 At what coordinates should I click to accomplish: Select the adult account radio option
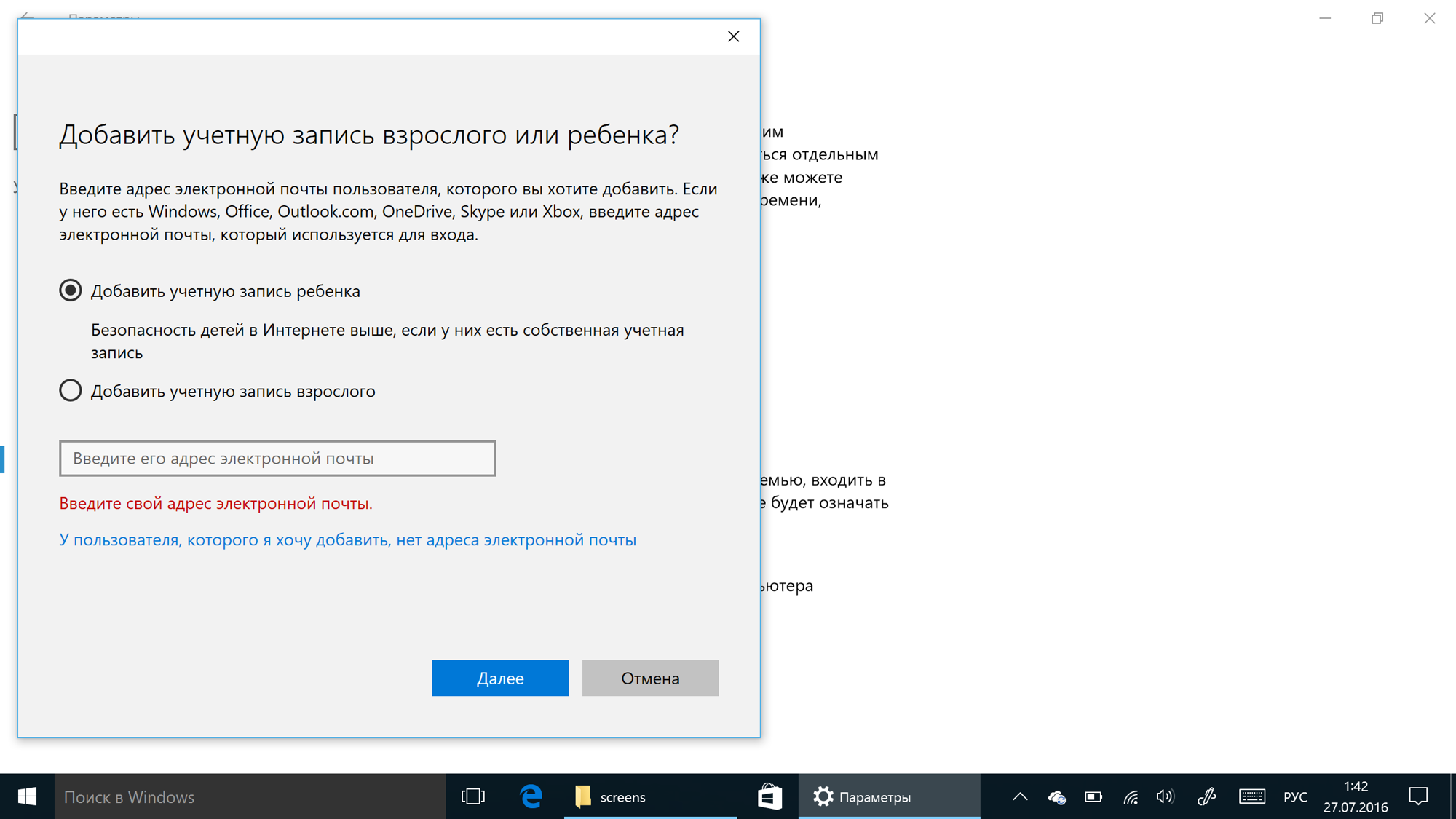tap(70, 391)
